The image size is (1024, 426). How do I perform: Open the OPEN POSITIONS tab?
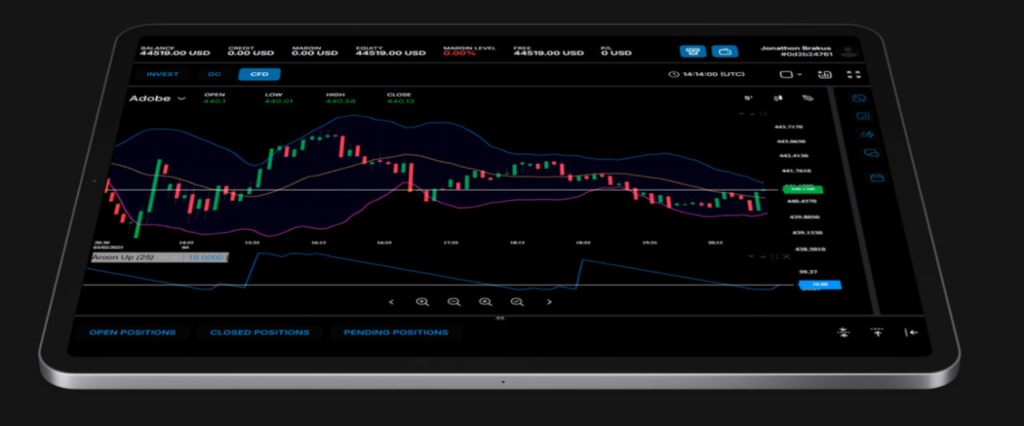(x=133, y=333)
